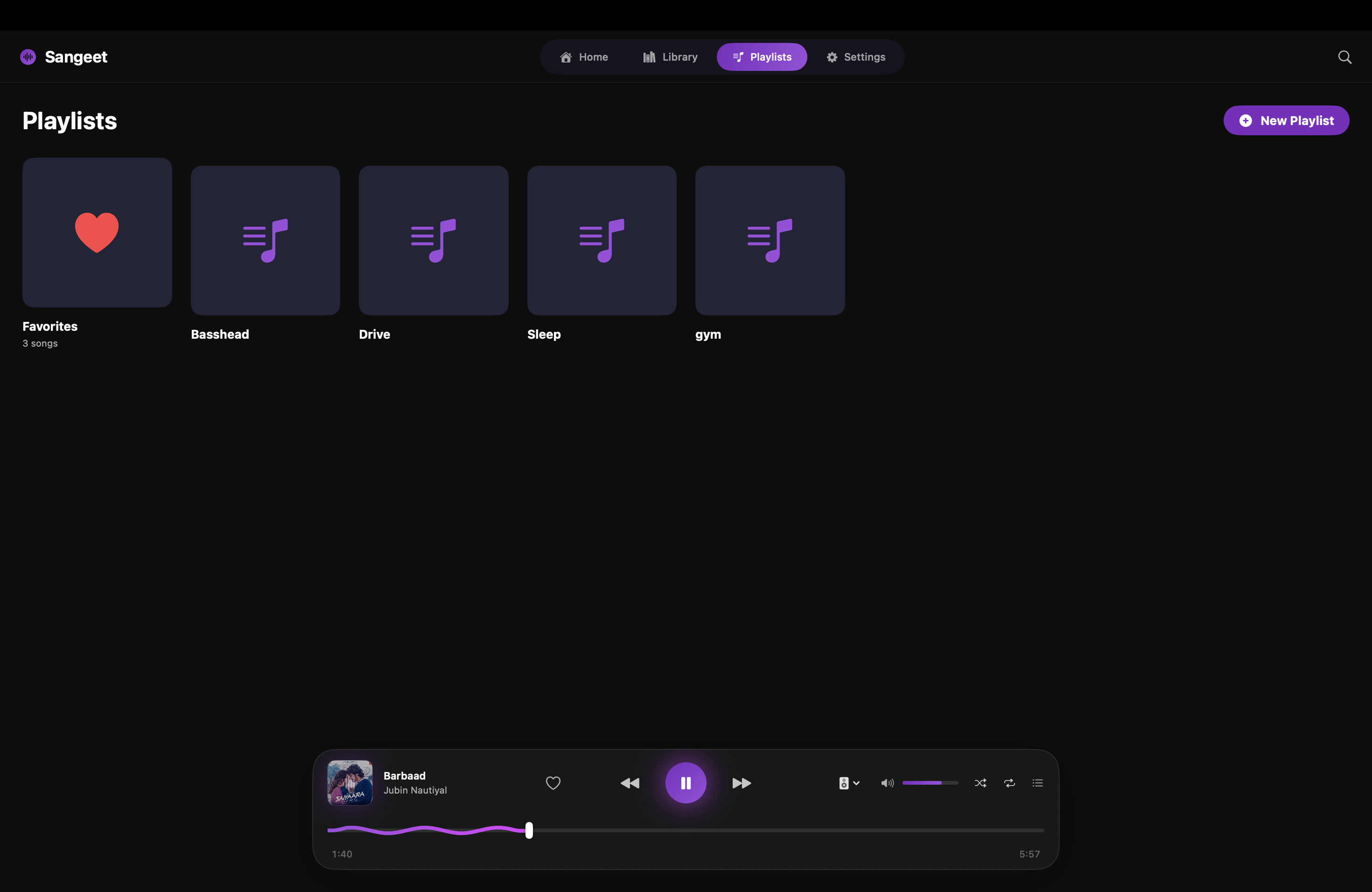The width and height of the screenshot is (1372, 892).
Task: Open the Drive playlist cover
Action: pyautogui.click(x=434, y=240)
